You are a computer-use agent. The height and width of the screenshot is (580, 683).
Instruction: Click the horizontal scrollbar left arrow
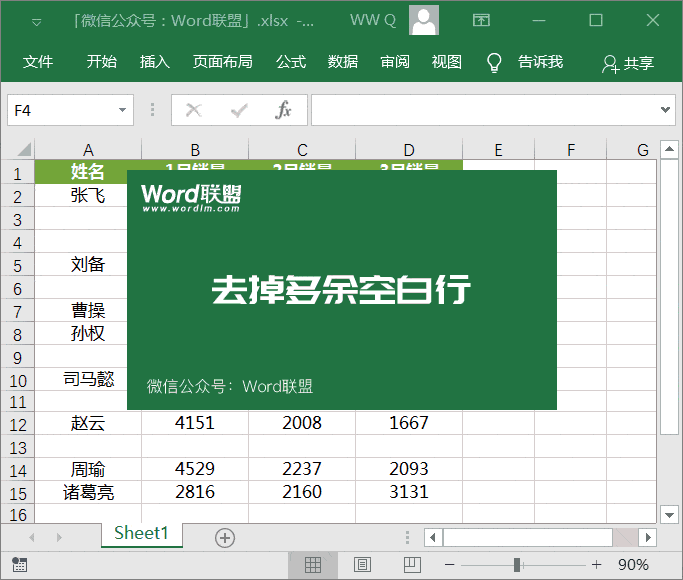pos(433,537)
